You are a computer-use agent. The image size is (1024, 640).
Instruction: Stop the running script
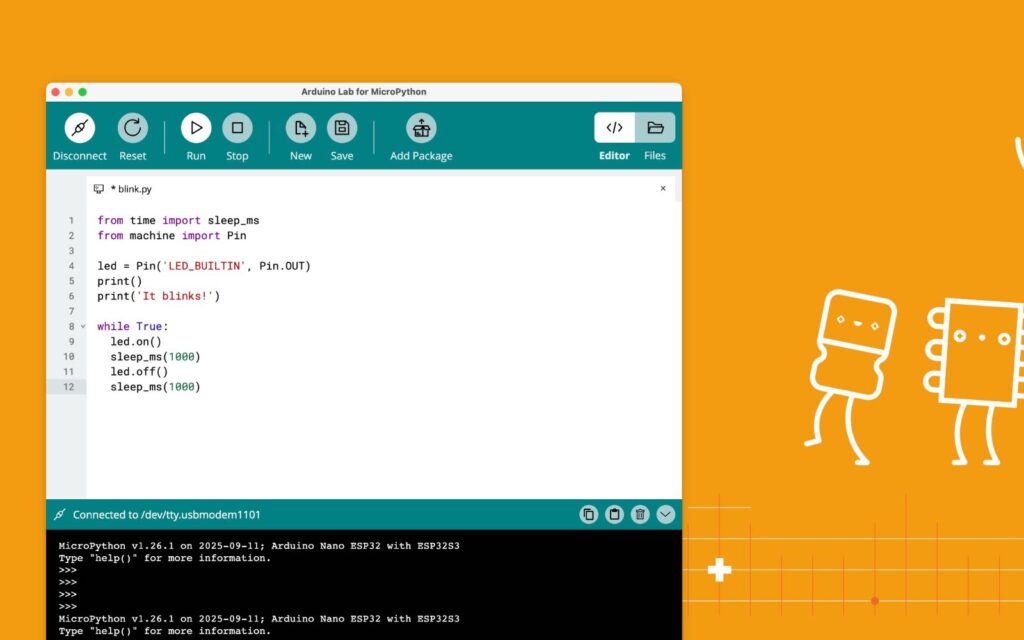point(237,128)
